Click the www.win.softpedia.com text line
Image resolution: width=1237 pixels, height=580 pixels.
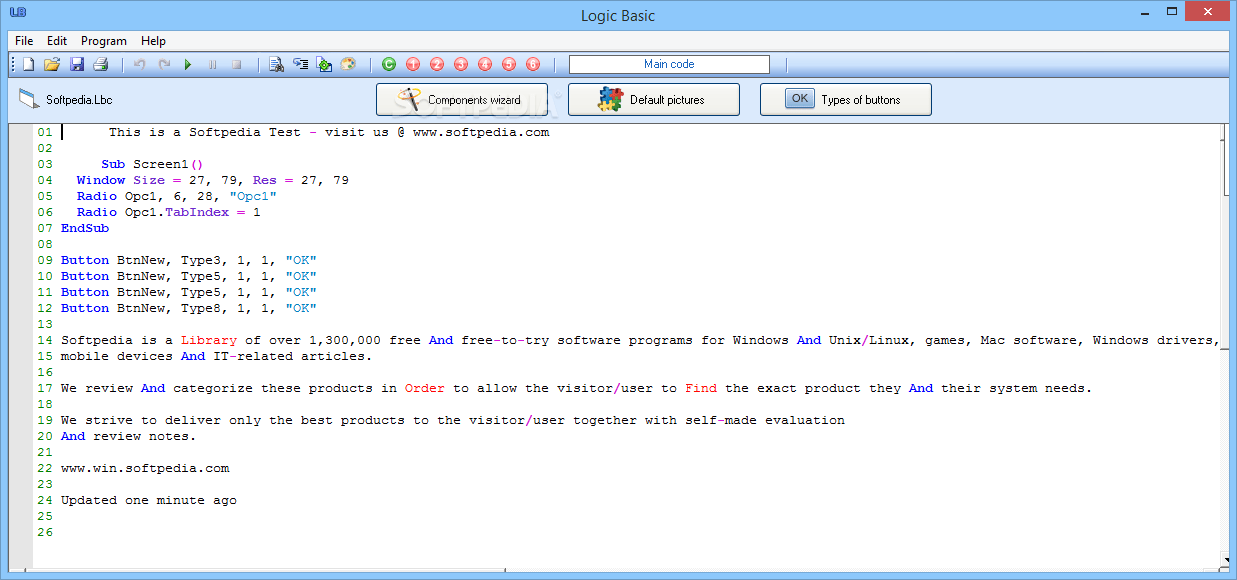tap(145, 468)
